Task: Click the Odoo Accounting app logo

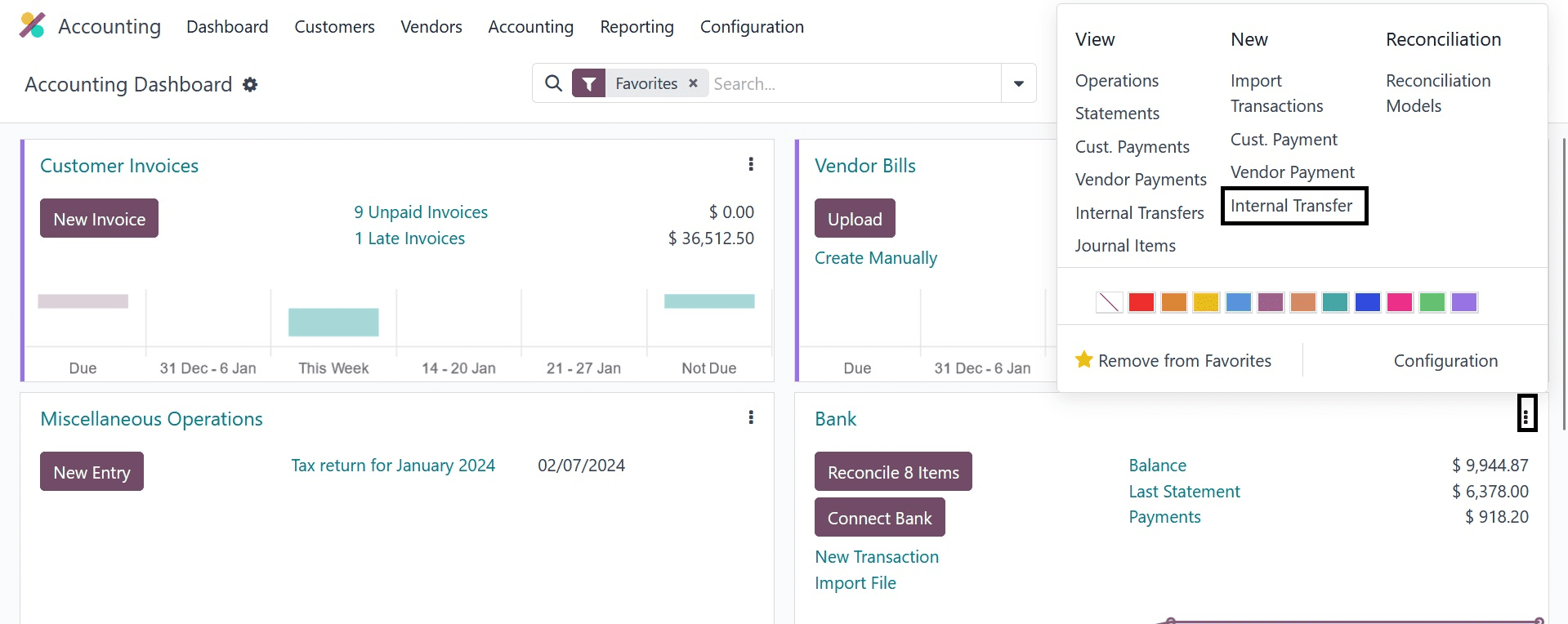Action: pyautogui.click(x=32, y=25)
